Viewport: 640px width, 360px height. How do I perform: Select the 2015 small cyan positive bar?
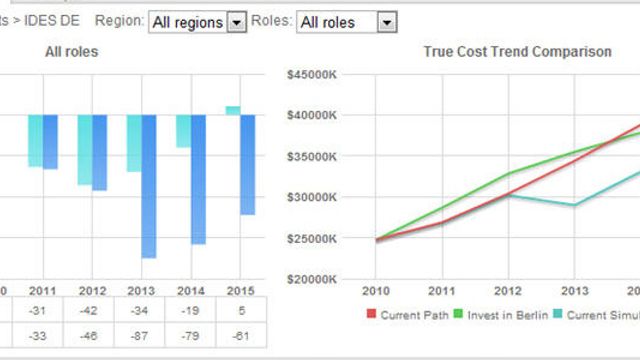coord(233,111)
